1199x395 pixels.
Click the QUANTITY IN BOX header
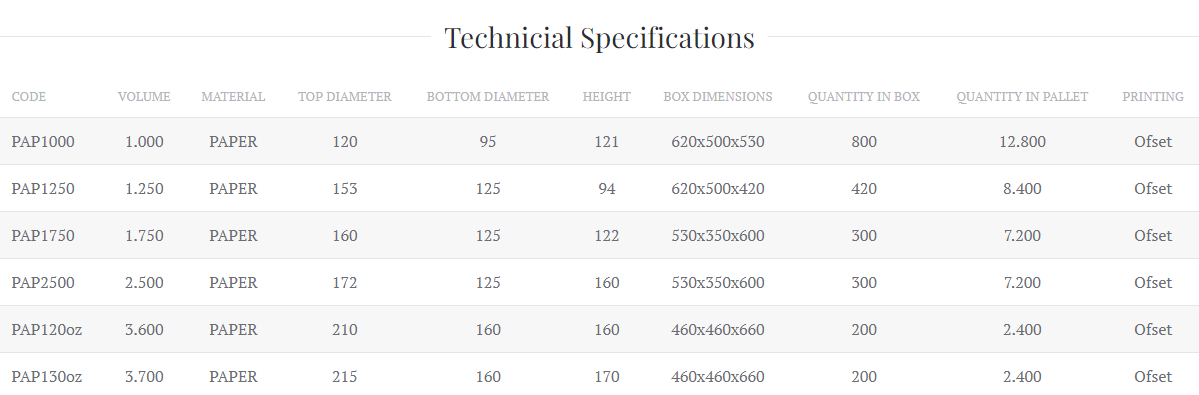tap(864, 97)
